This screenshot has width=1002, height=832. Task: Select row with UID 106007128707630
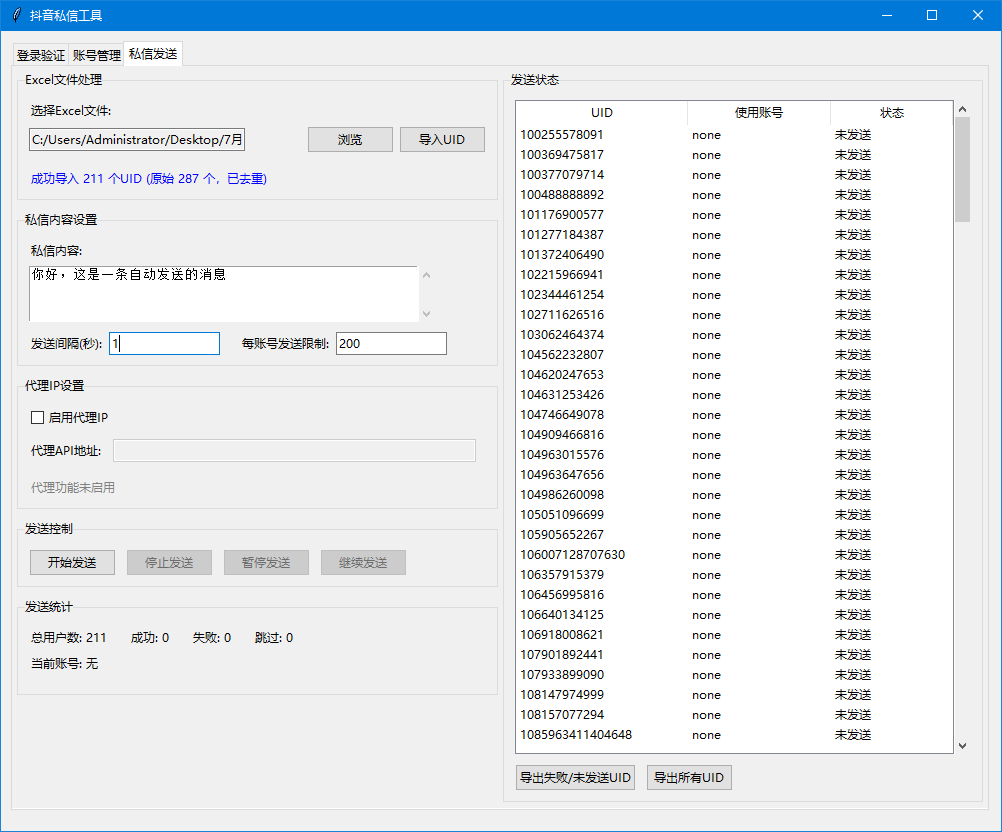(734, 555)
